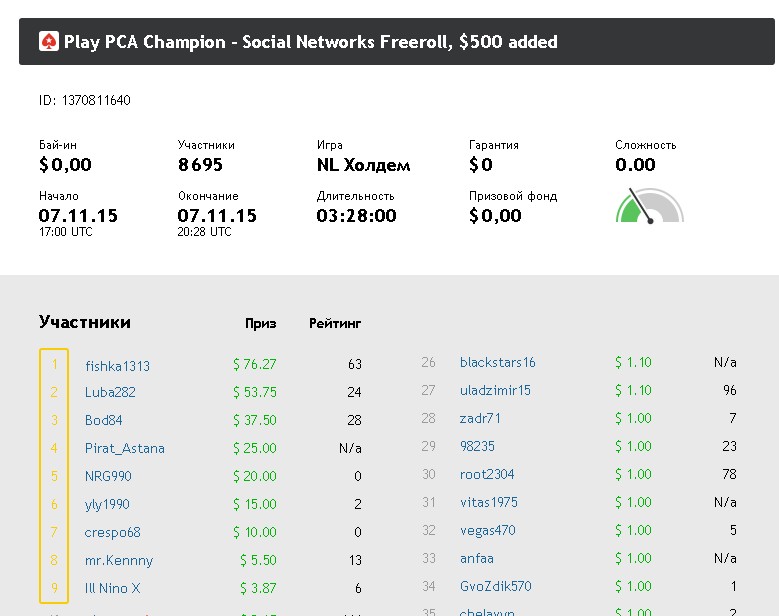The width and height of the screenshot is (779, 616).
Task: Open player crespo68 profile
Action: pyautogui.click(x=112, y=533)
